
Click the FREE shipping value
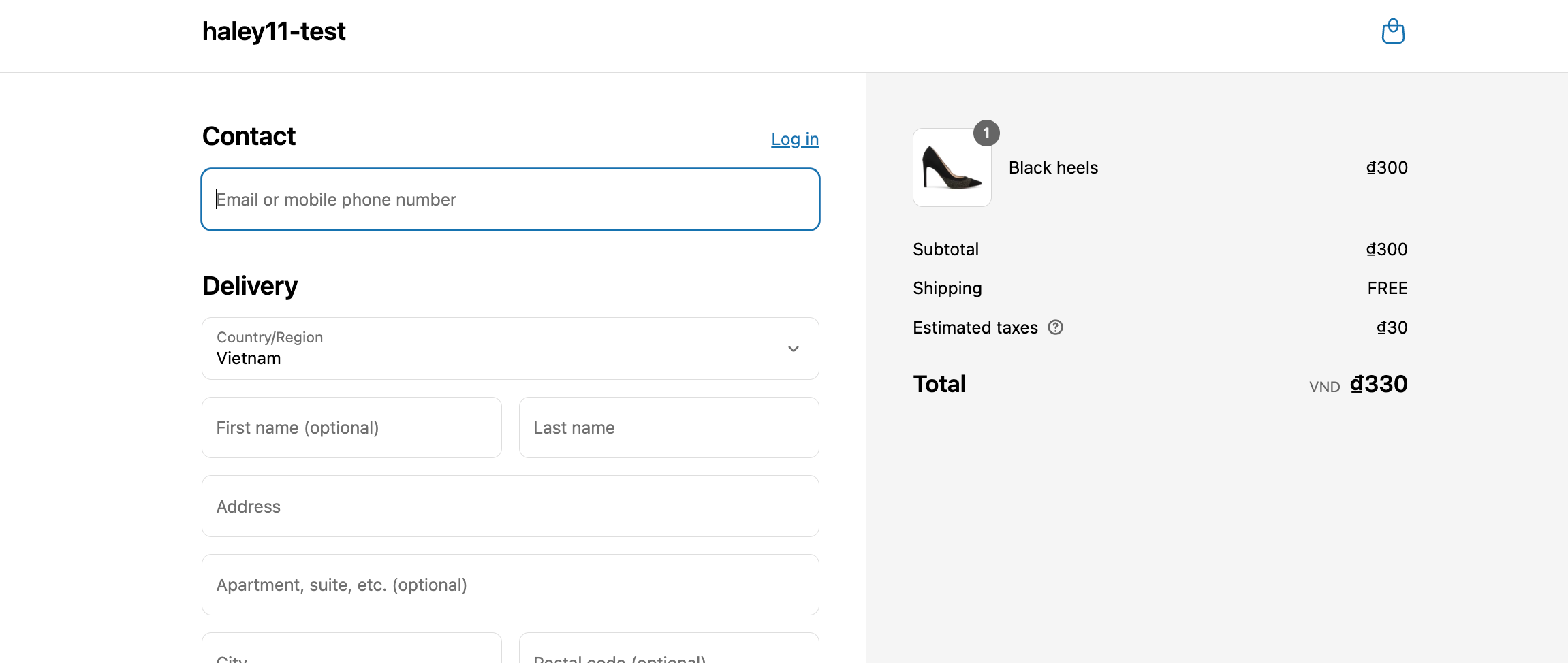[x=1387, y=288]
